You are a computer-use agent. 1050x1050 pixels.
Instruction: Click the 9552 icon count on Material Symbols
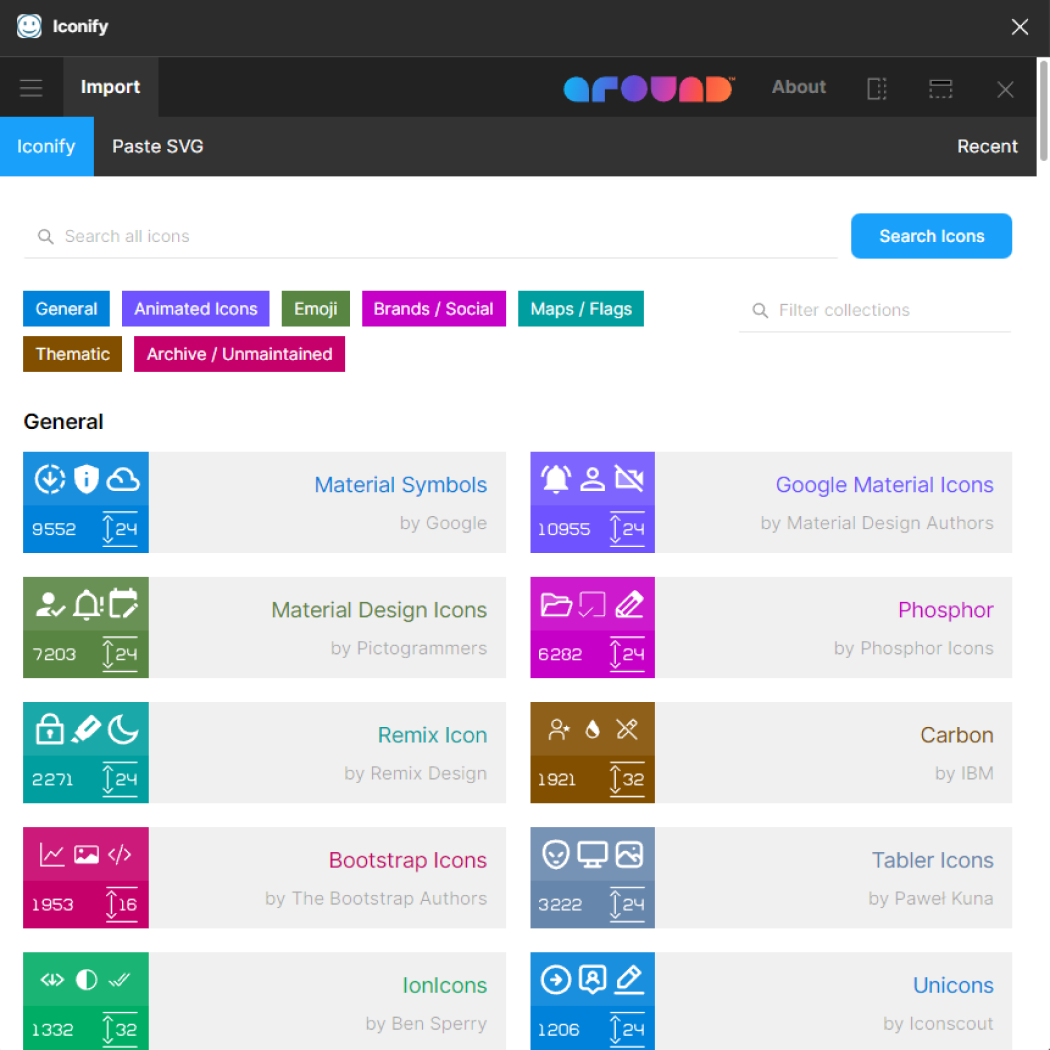coord(54,530)
